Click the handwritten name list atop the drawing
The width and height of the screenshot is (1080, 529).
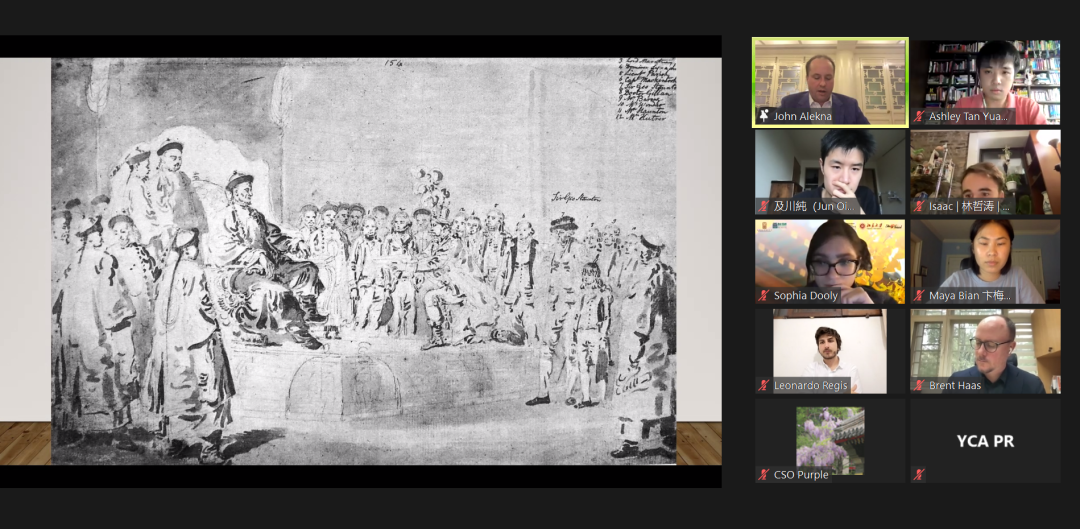(647, 90)
